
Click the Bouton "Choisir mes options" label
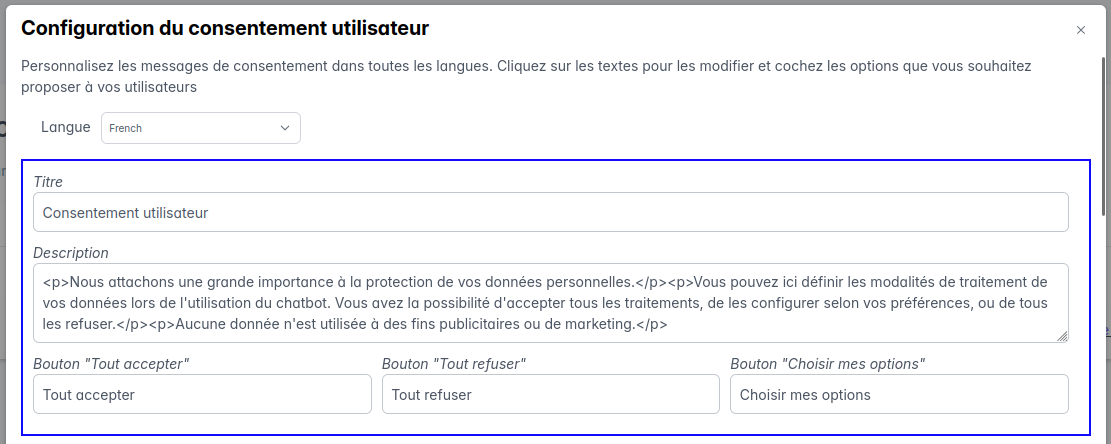(827, 363)
